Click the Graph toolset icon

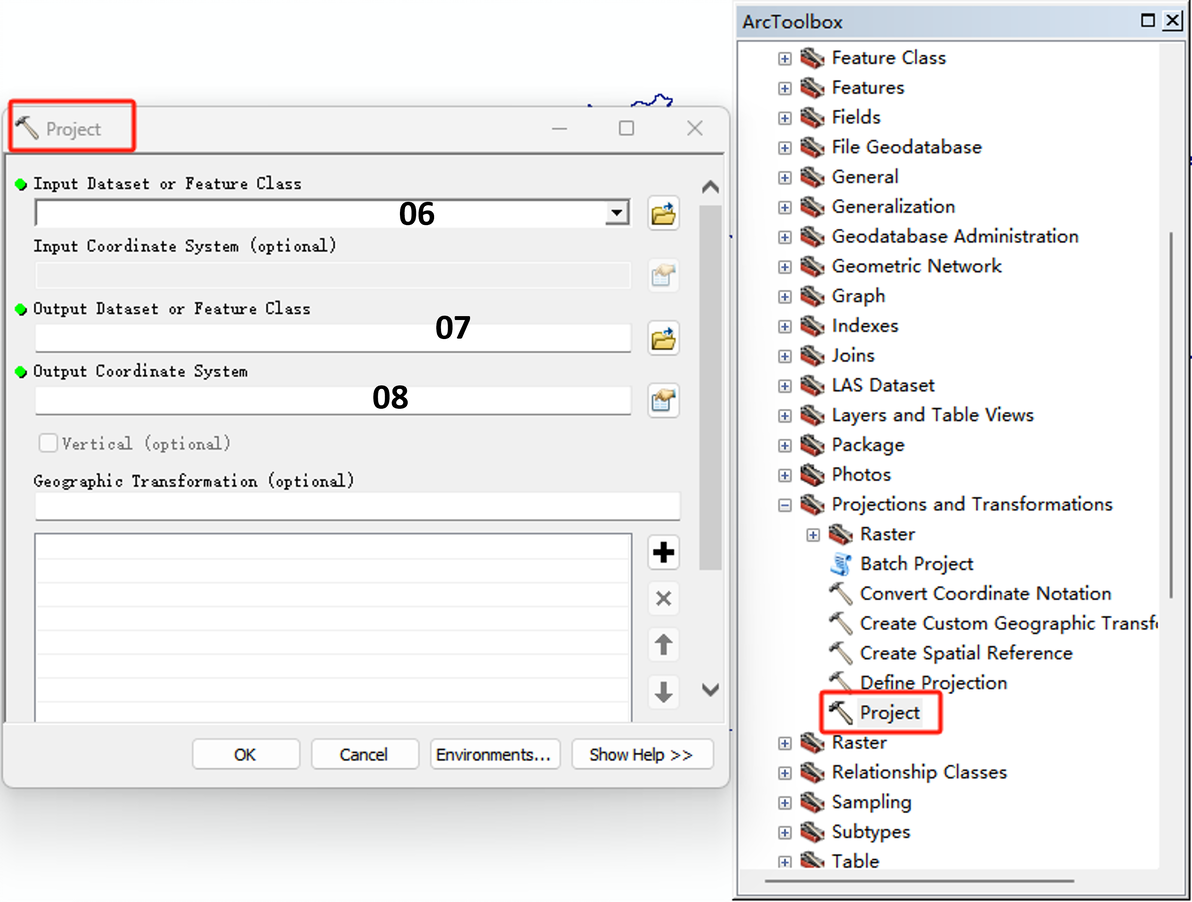pos(812,296)
